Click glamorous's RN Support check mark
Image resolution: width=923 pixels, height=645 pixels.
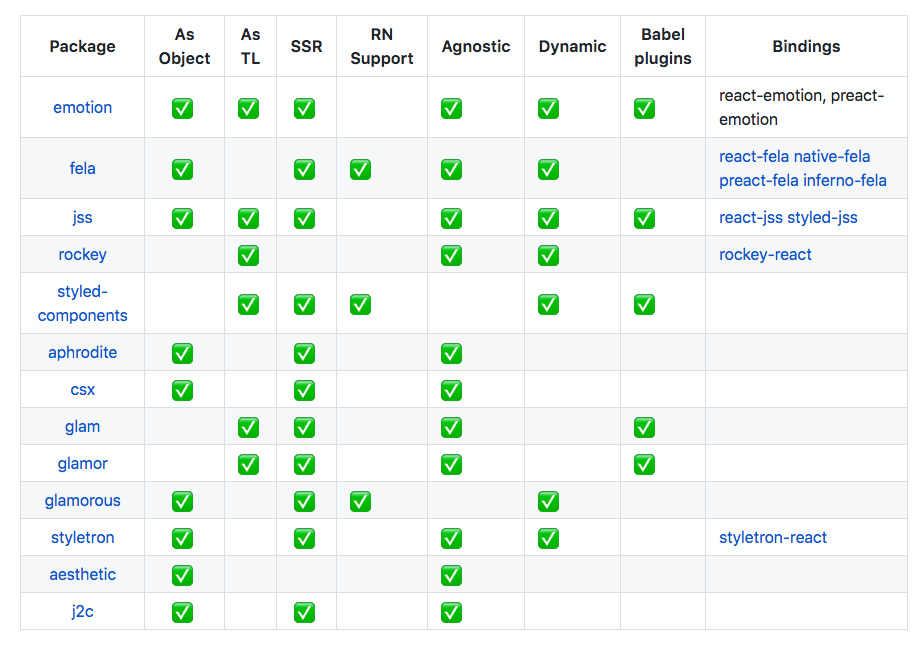[360, 501]
